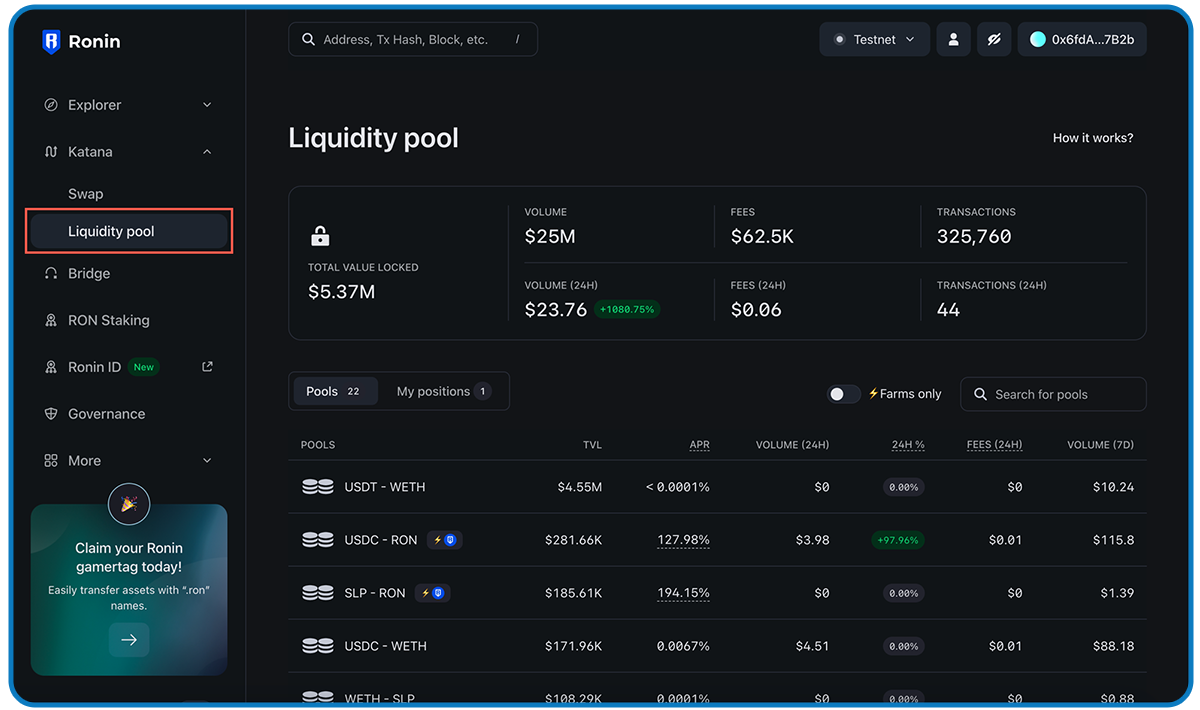Viewport: 1200px width, 710px height.
Task: Click the $115.8 7D volume value
Action: pyautogui.click(x=1114, y=540)
